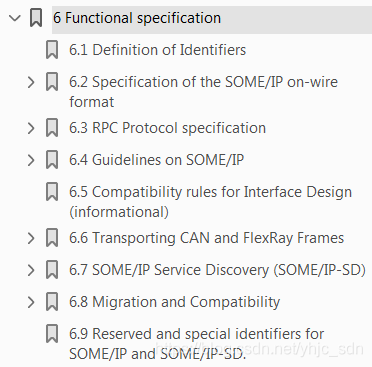
Task: Expand 6.6 Transporting CAN and FlexRay Frames
Action: point(31,238)
